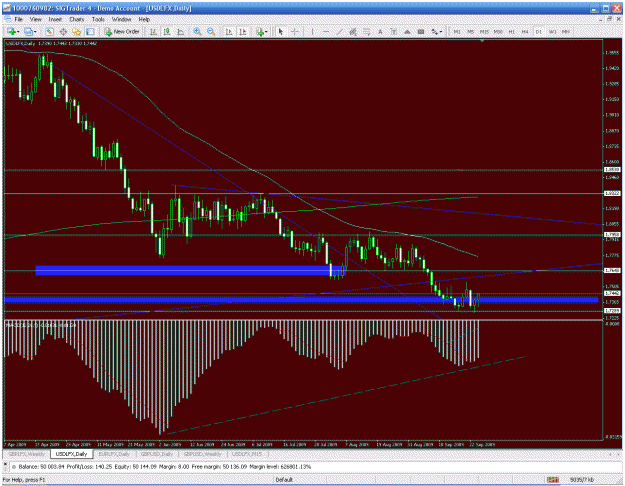Switch to Line Chart display icon
This screenshot has height=486, width=625.
181,31
